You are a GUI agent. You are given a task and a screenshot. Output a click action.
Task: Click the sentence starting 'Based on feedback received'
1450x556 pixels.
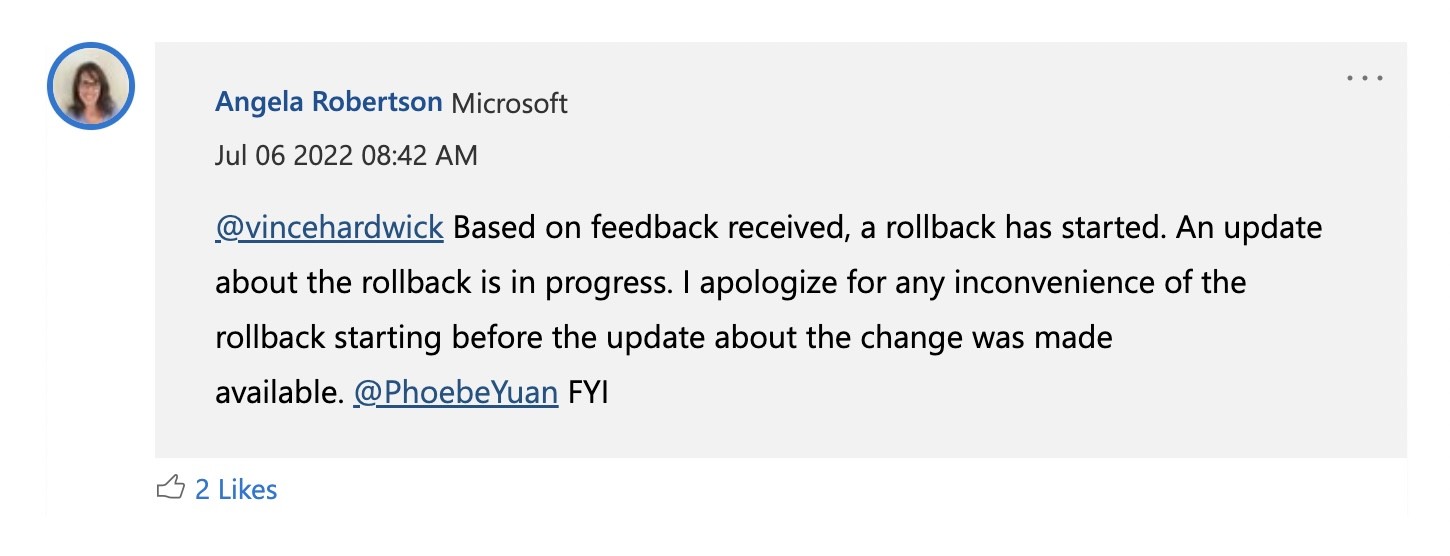[x=810, y=228]
